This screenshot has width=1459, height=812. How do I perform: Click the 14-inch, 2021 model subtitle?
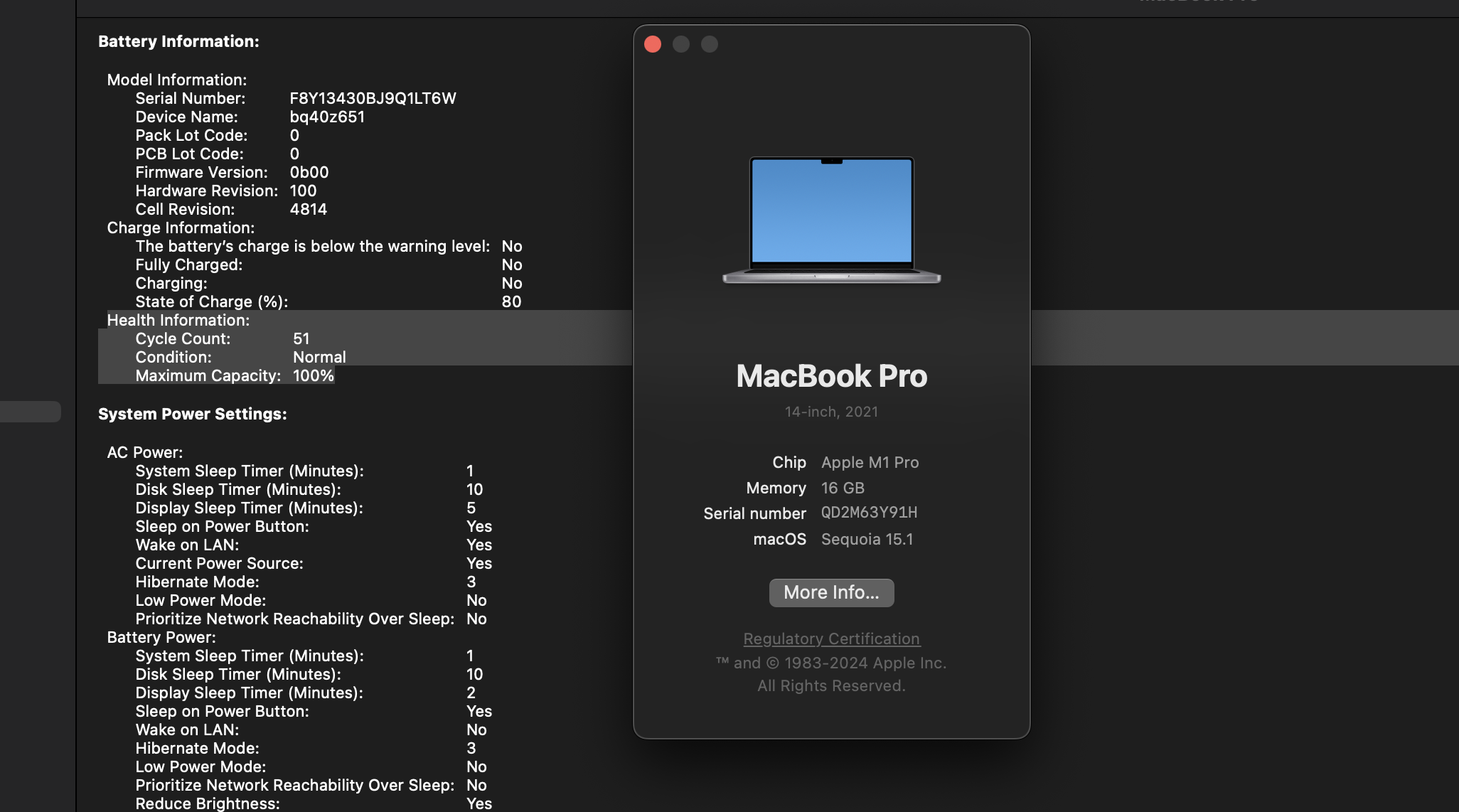click(x=831, y=412)
